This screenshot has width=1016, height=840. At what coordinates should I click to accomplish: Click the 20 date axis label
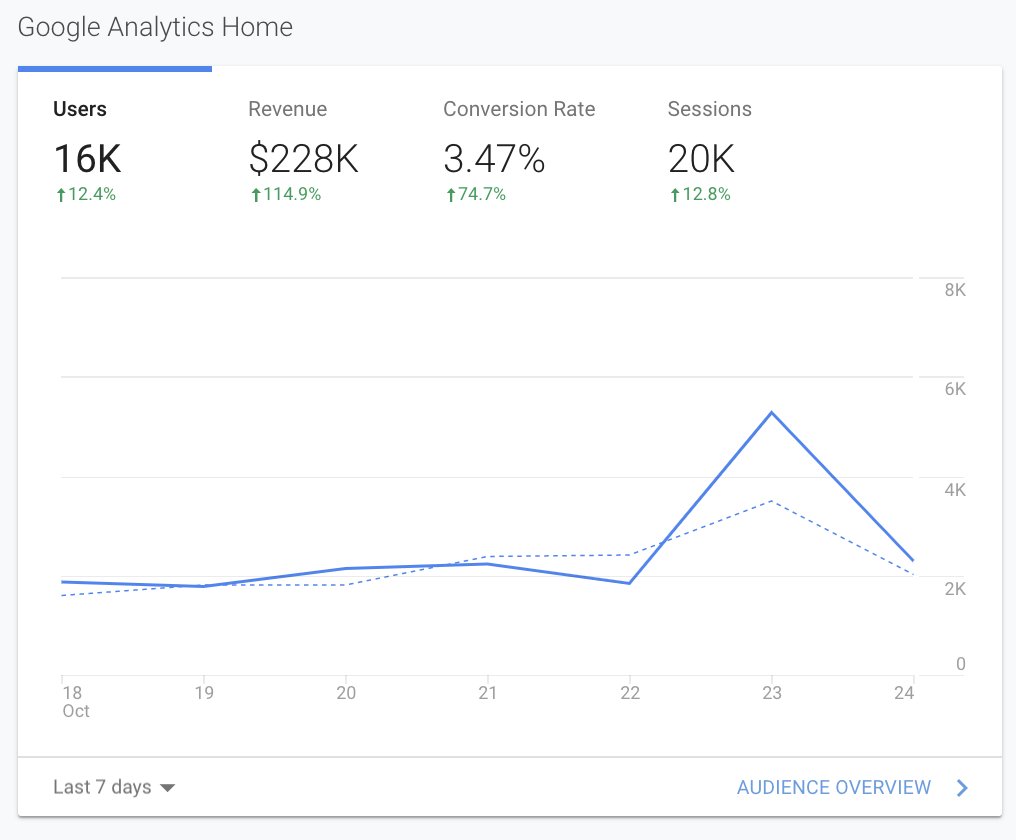click(x=346, y=692)
